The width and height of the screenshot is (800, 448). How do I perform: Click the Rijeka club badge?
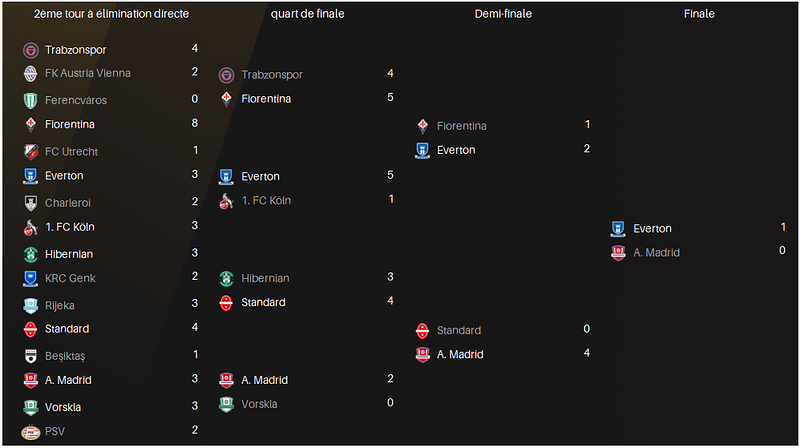[30, 305]
